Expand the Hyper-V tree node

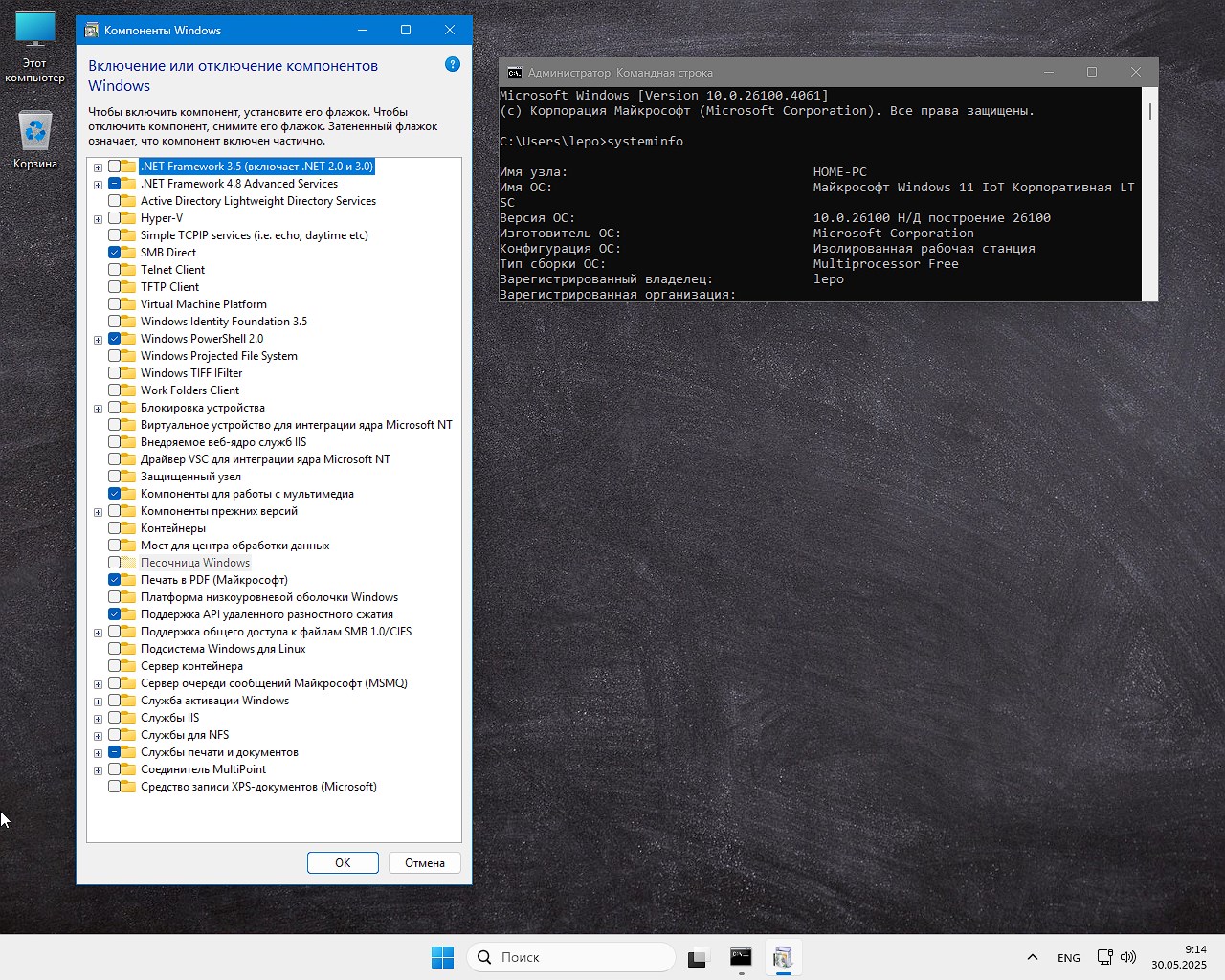coord(98,219)
